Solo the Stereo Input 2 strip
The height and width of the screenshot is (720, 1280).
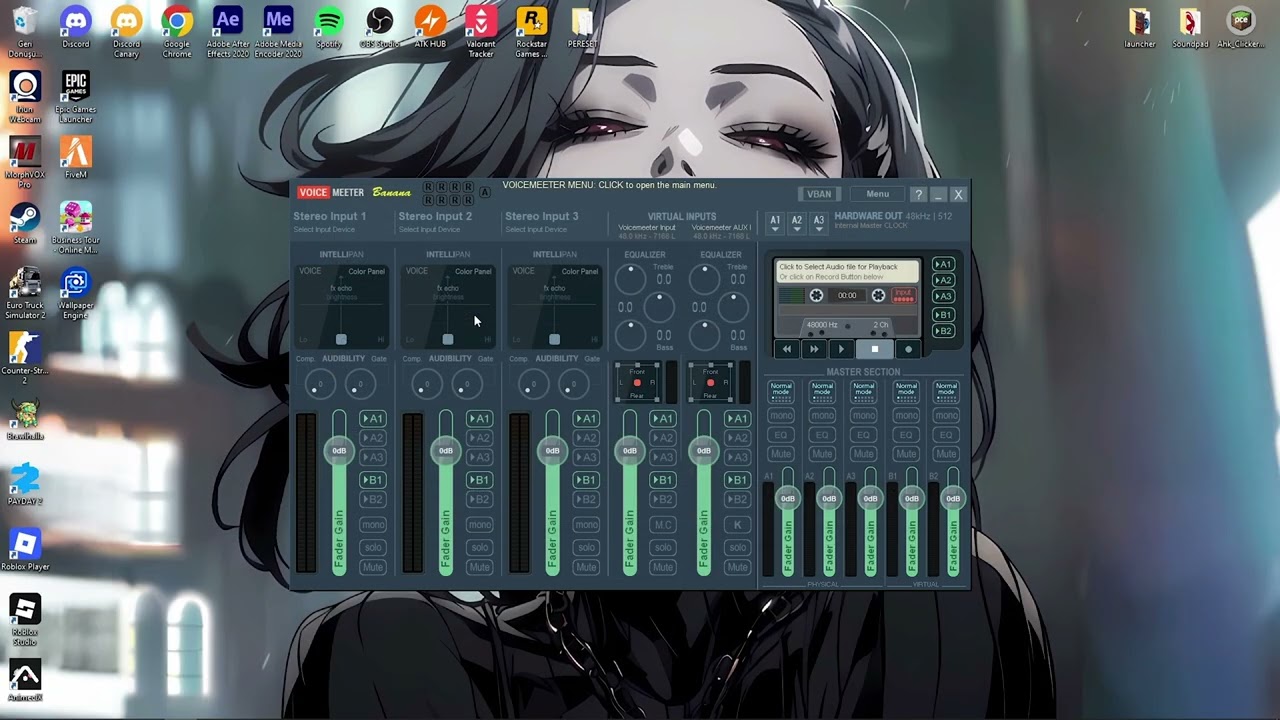479,547
